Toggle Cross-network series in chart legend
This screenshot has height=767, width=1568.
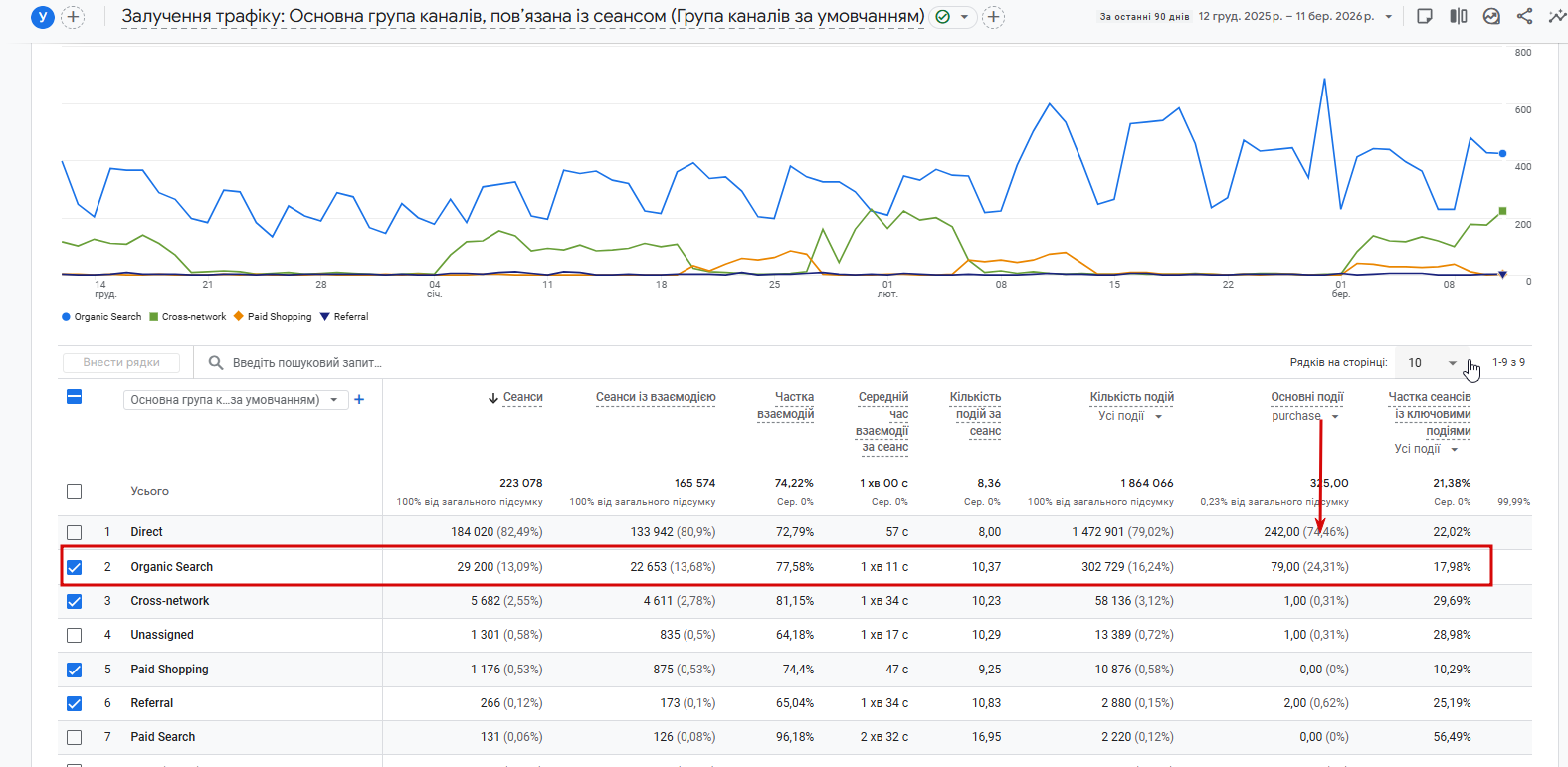187,317
